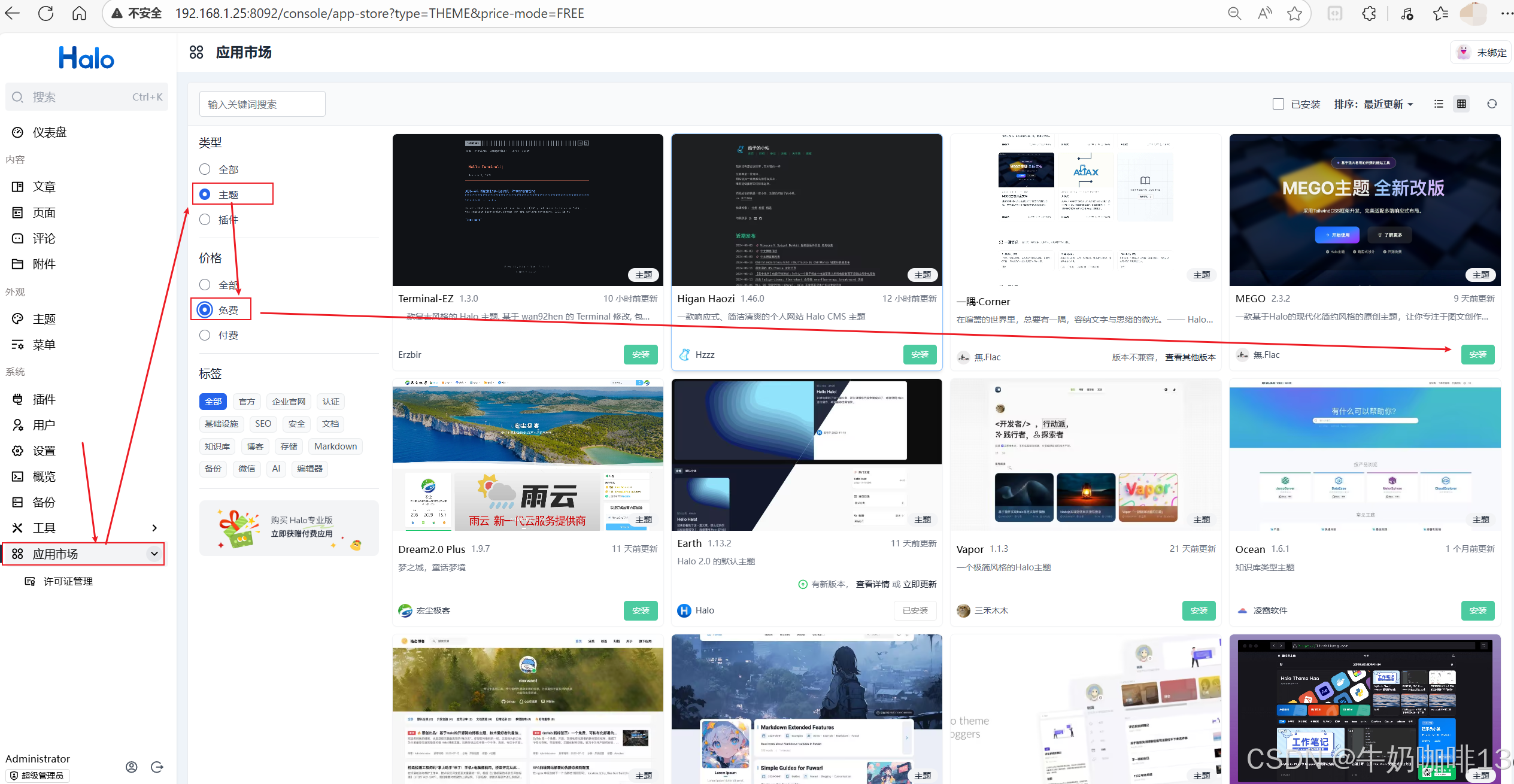Open user profile icon at sidebar bottom
1514x784 pixels.
132,767
